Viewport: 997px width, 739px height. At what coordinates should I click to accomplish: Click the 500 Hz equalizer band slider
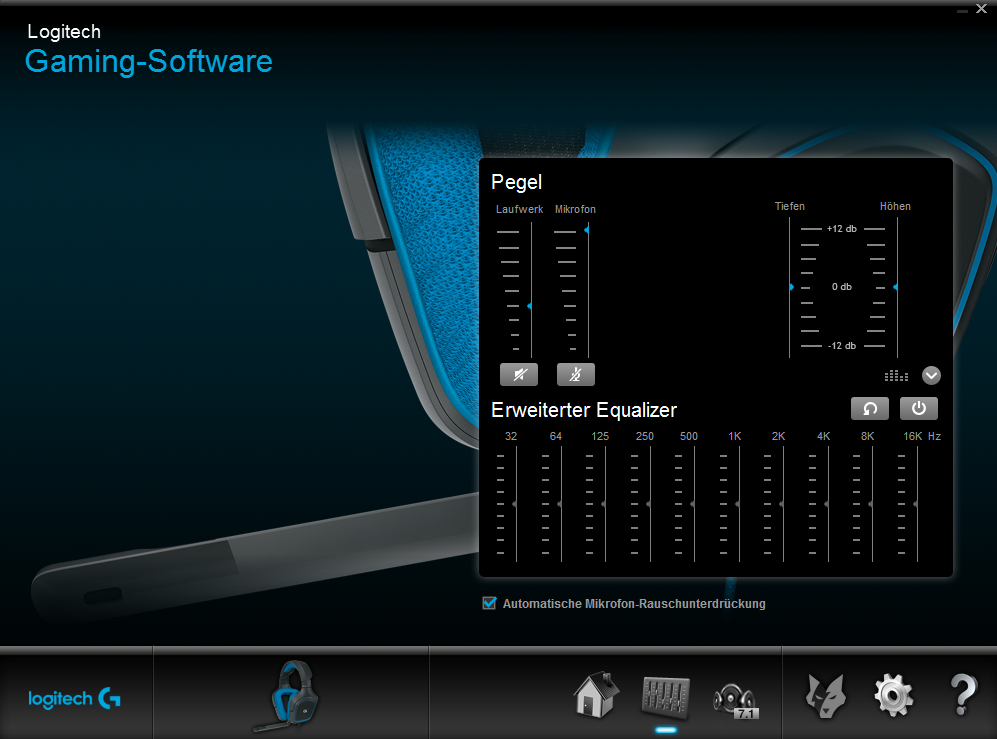[x=694, y=504]
